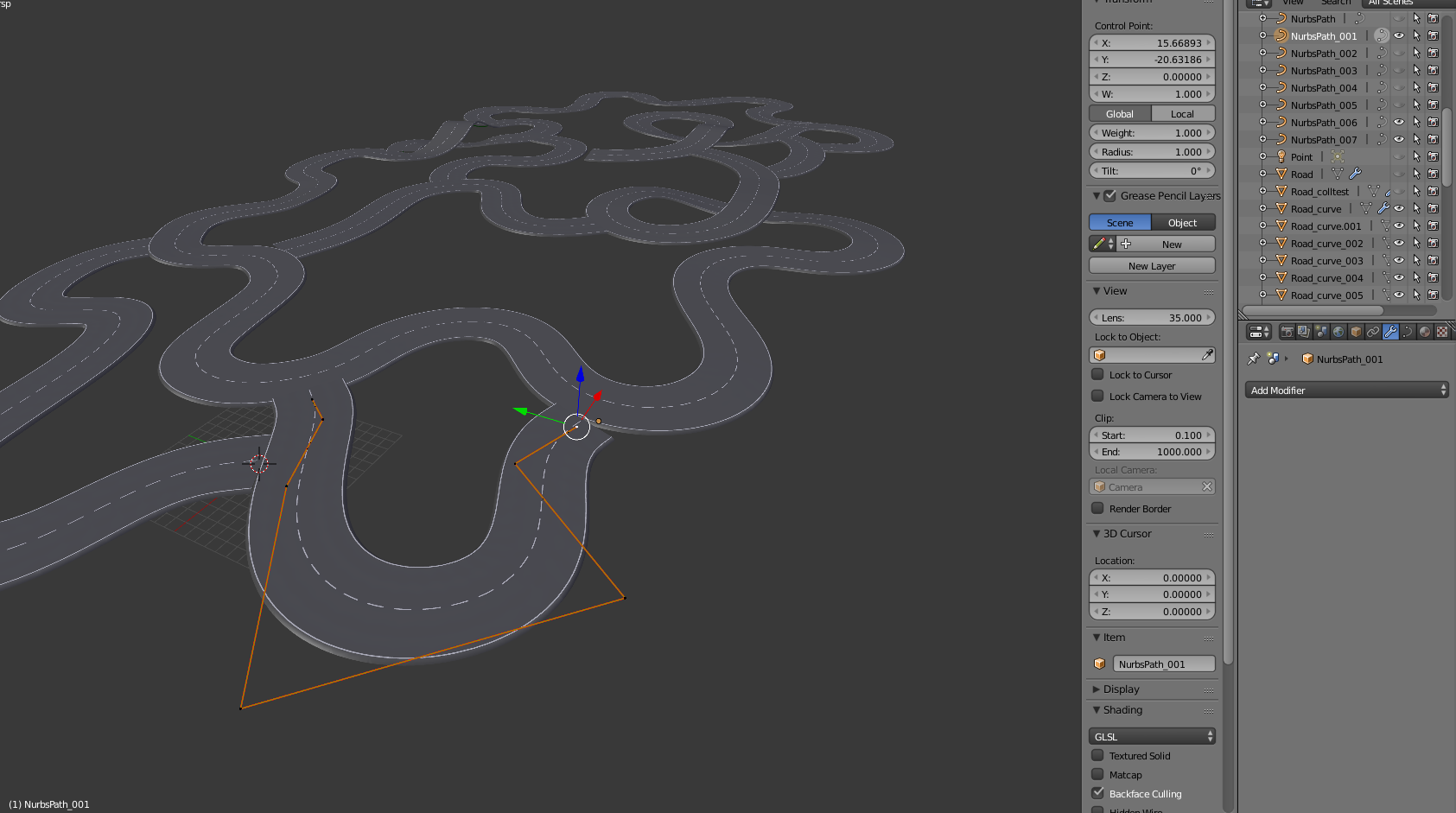This screenshot has width=1456, height=813.
Task: Switch grease pencil source to Scene
Action: point(1120,222)
